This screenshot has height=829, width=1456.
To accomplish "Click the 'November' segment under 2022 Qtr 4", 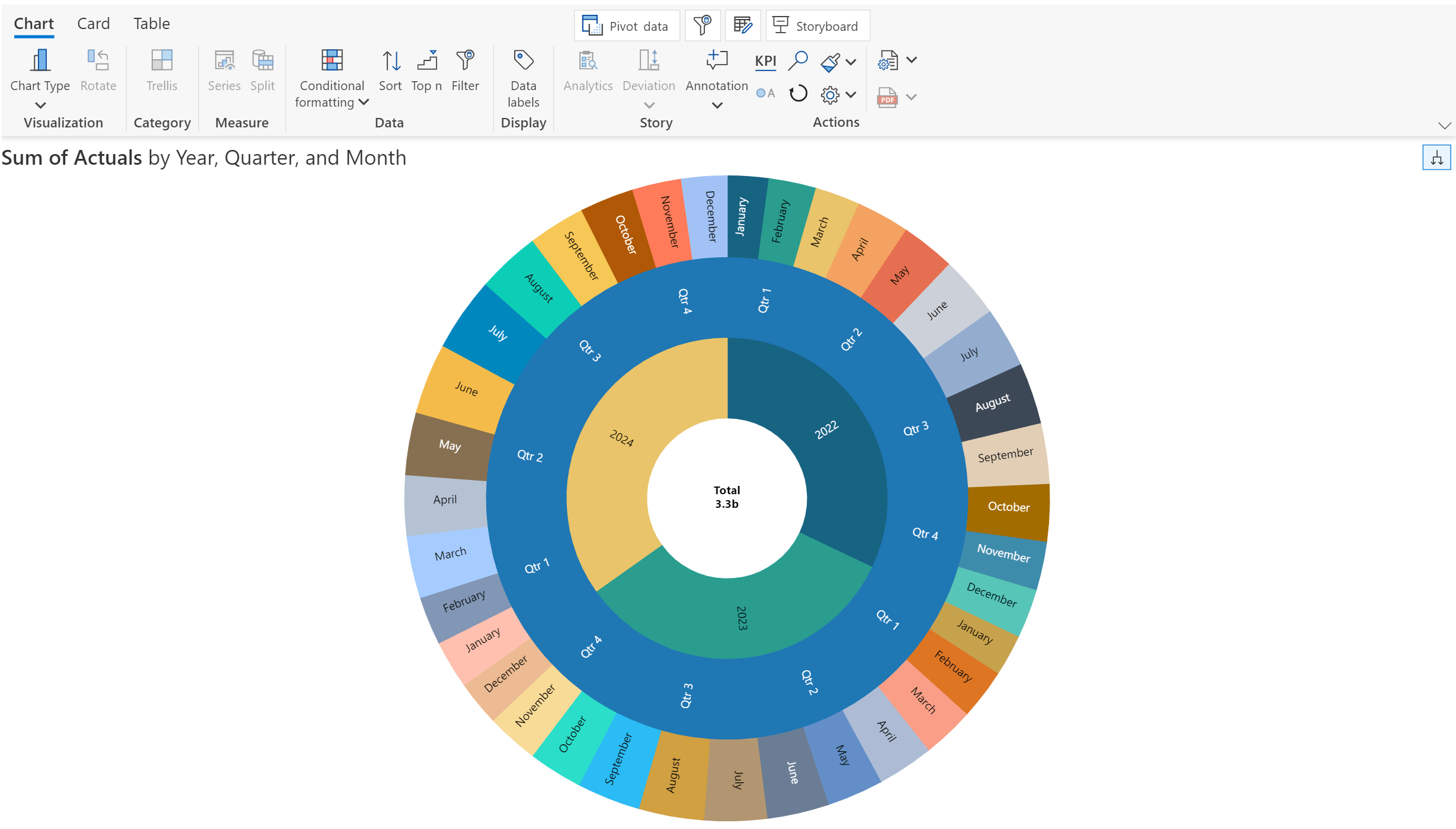I will 1003,553.
